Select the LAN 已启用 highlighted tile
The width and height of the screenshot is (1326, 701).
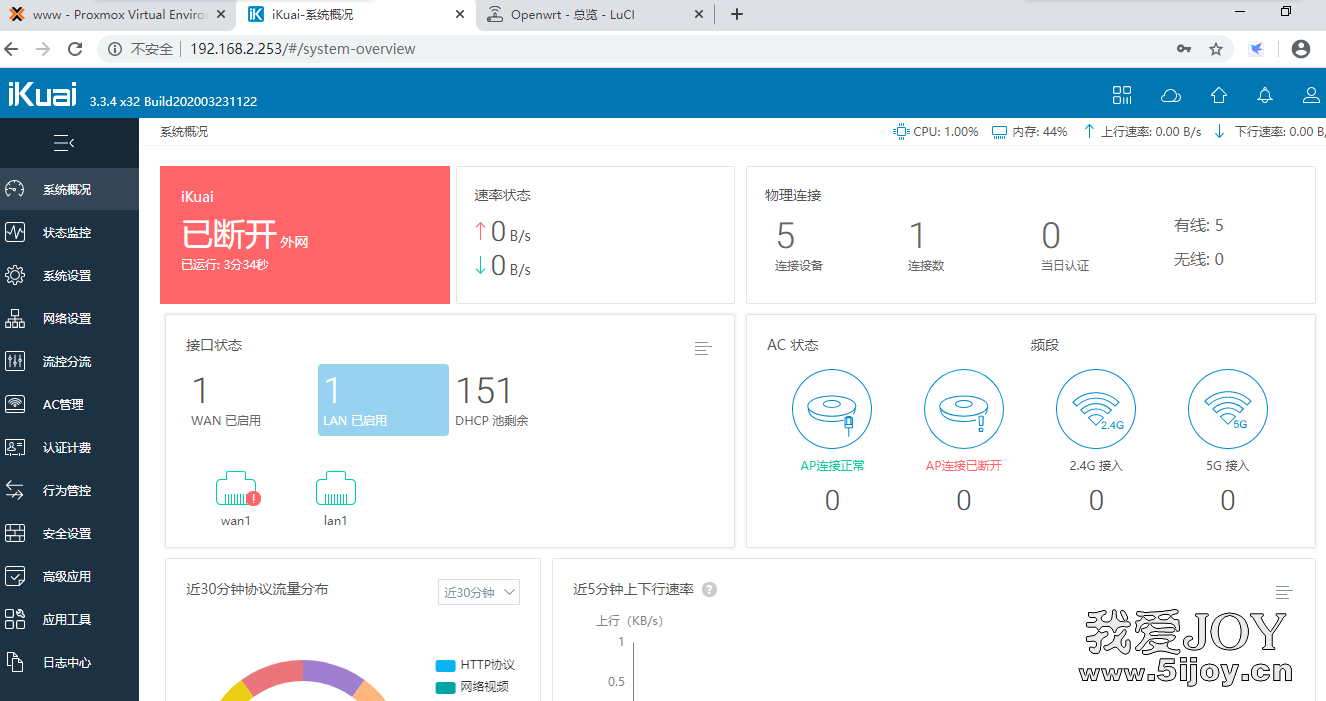(x=383, y=400)
